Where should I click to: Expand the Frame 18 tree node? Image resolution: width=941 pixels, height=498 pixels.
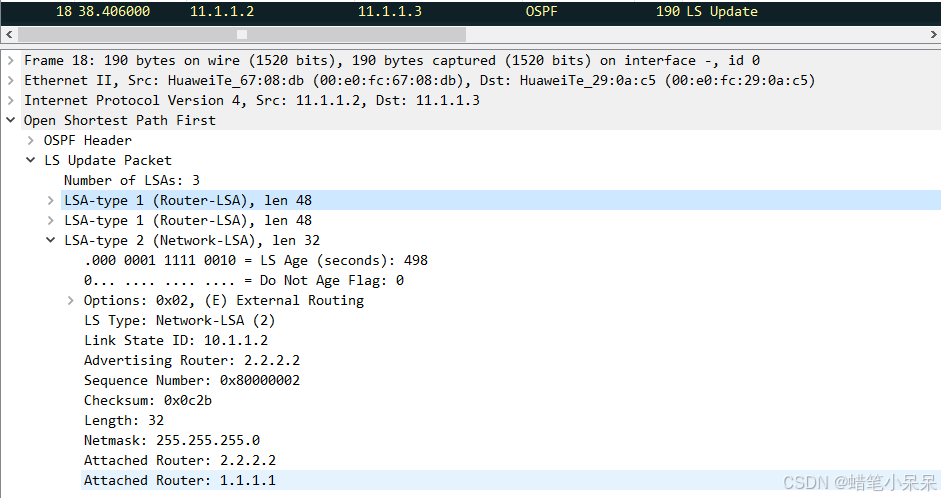[10, 61]
